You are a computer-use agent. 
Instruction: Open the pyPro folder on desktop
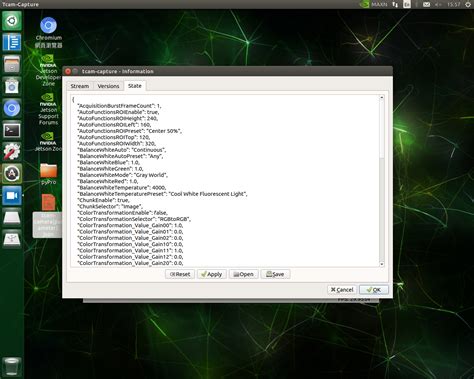click(x=49, y=174)
